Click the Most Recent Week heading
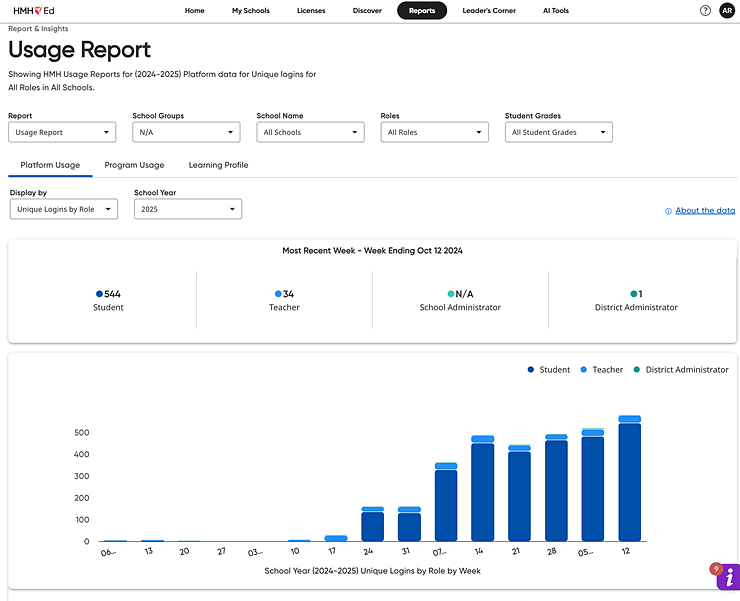Image resolution: width=740 pixels, height=601 pixels. point(372,251)
